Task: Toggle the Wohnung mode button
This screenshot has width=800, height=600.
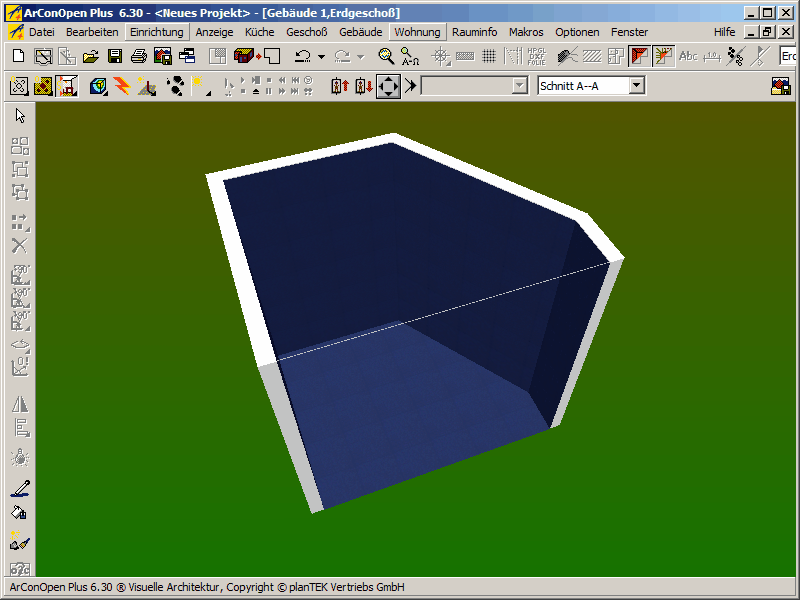Action: pos(417,32)
